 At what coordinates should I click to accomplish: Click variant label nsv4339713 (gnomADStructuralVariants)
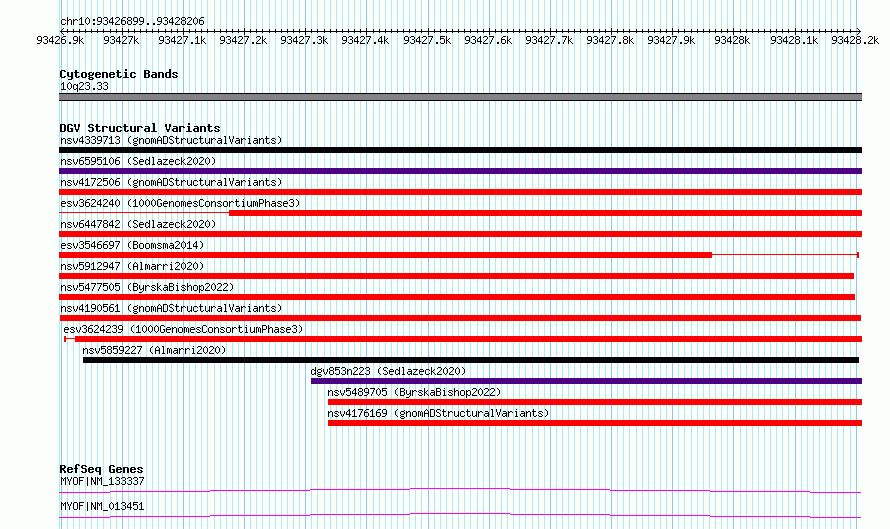click(171, 140)
